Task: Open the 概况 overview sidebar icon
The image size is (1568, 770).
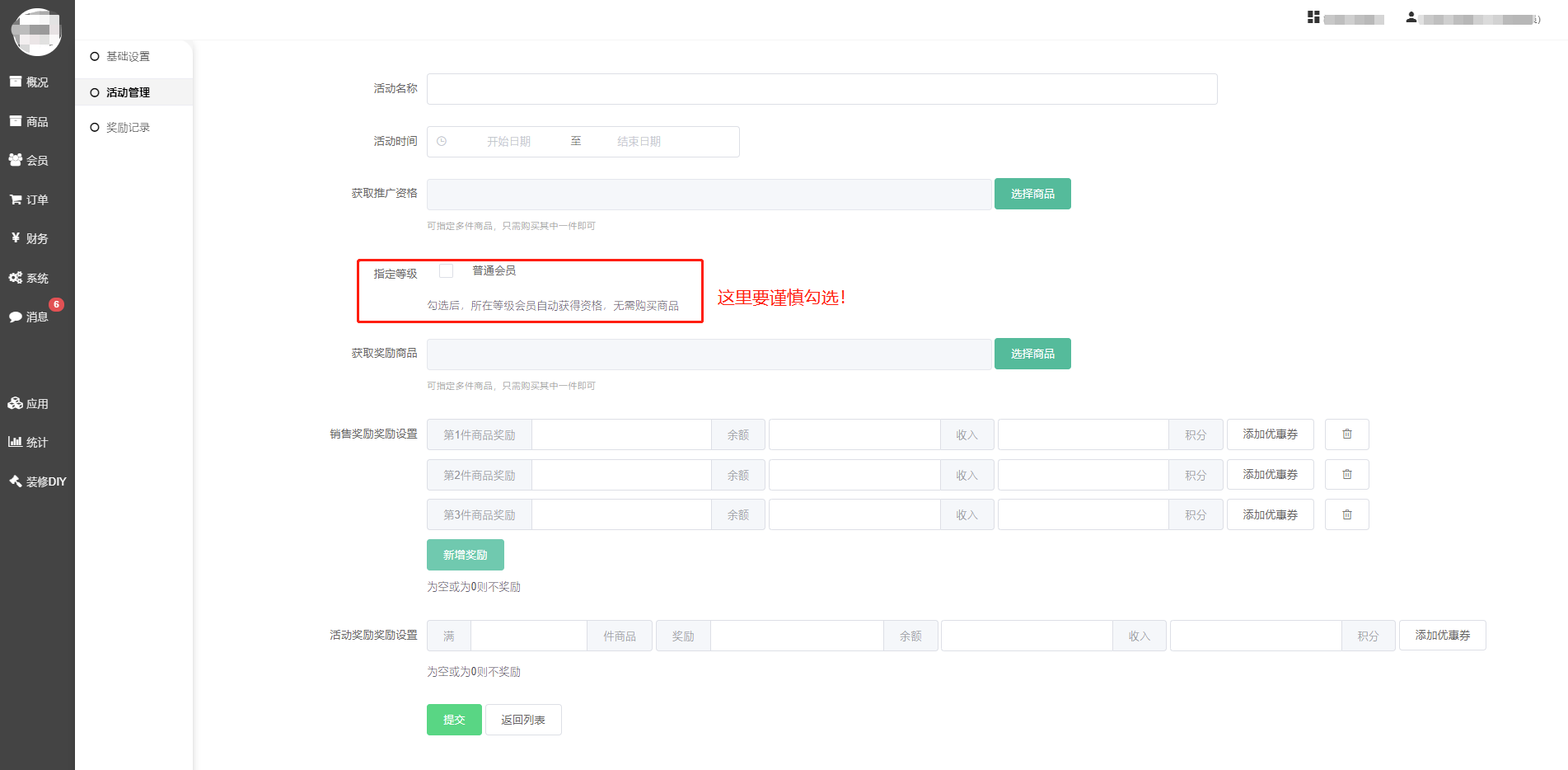Action: 29,82
